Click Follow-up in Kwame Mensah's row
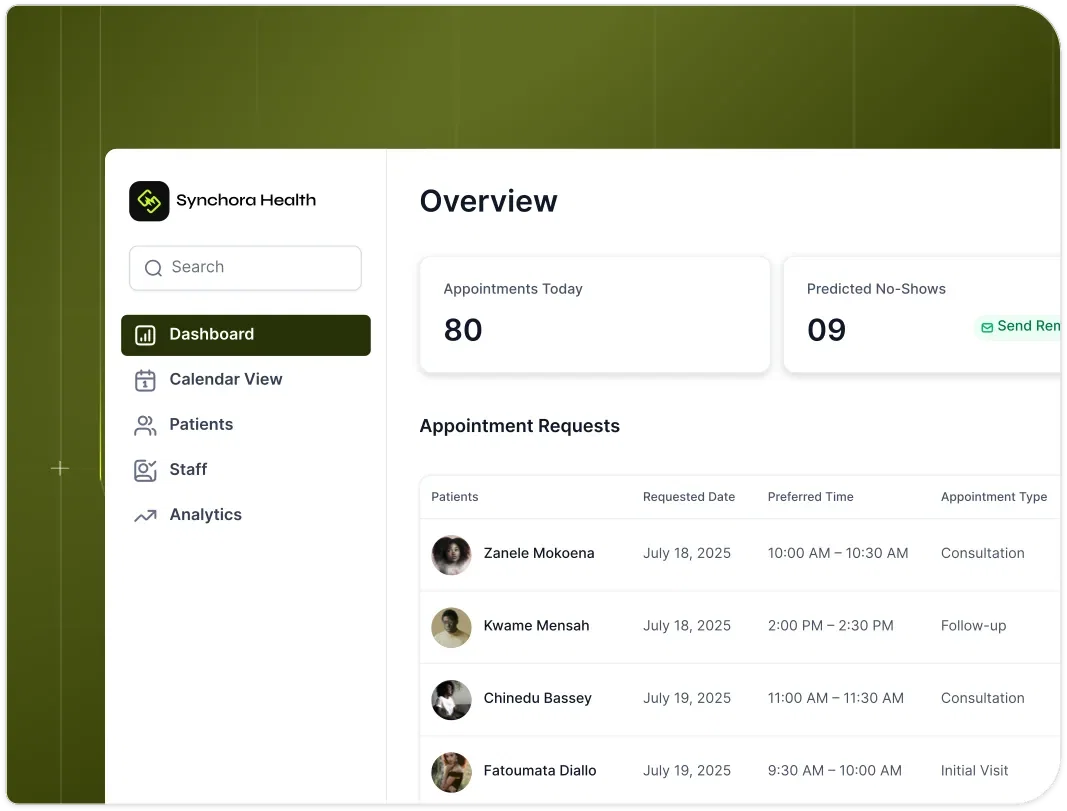The height and width of the screenshot is (811, 1067). pyautogui.click(x=973, y=625)
